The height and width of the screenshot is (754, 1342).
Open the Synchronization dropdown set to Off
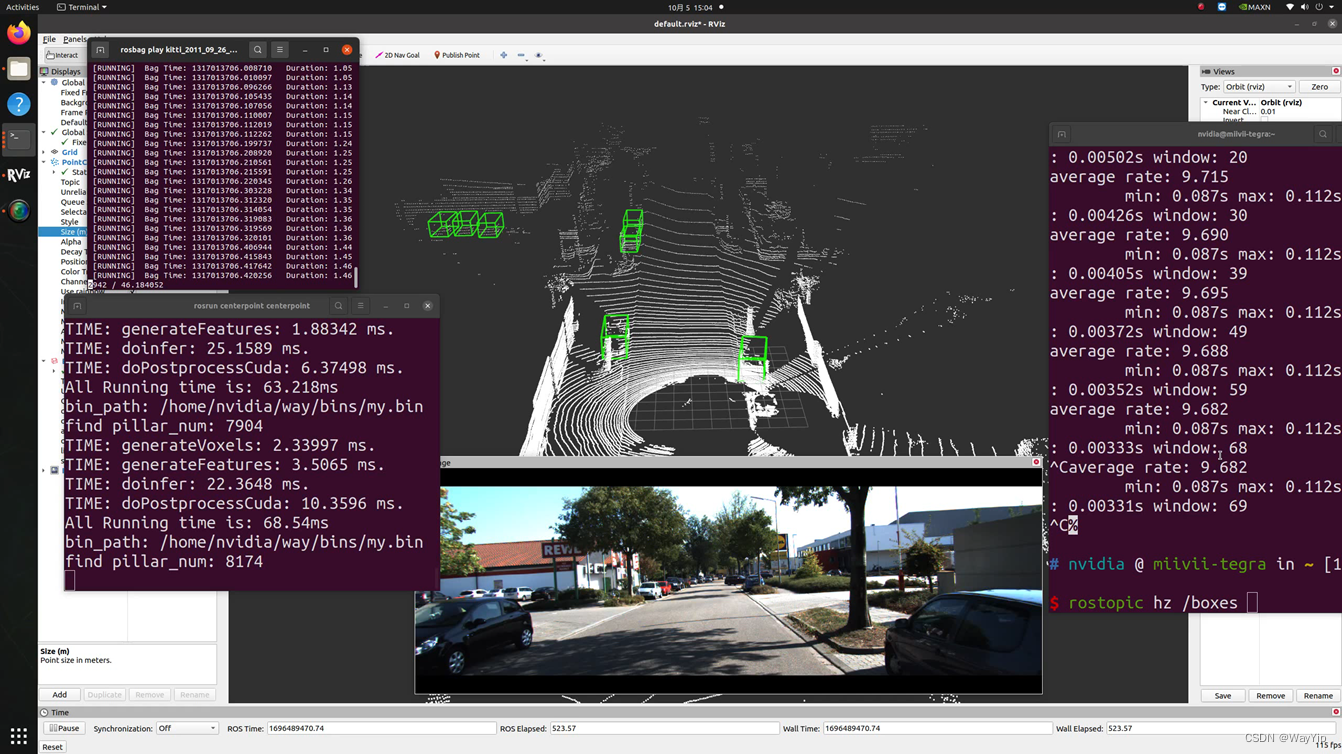(186, 728)
